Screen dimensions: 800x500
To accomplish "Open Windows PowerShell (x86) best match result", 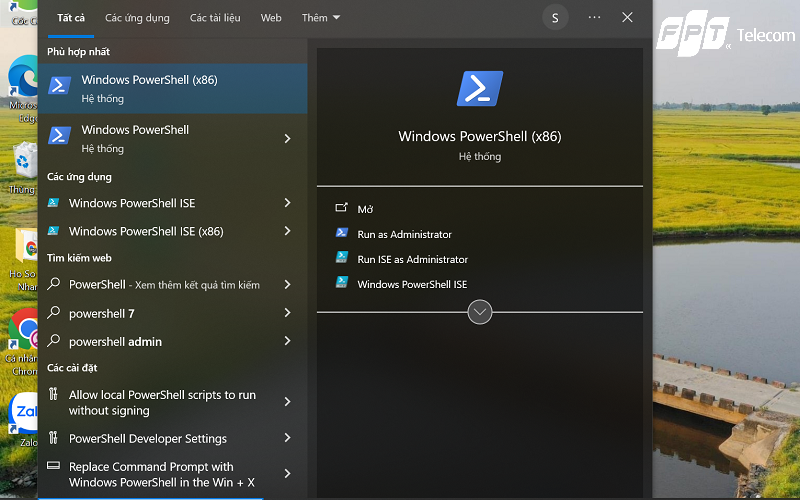I will point(172,88).
